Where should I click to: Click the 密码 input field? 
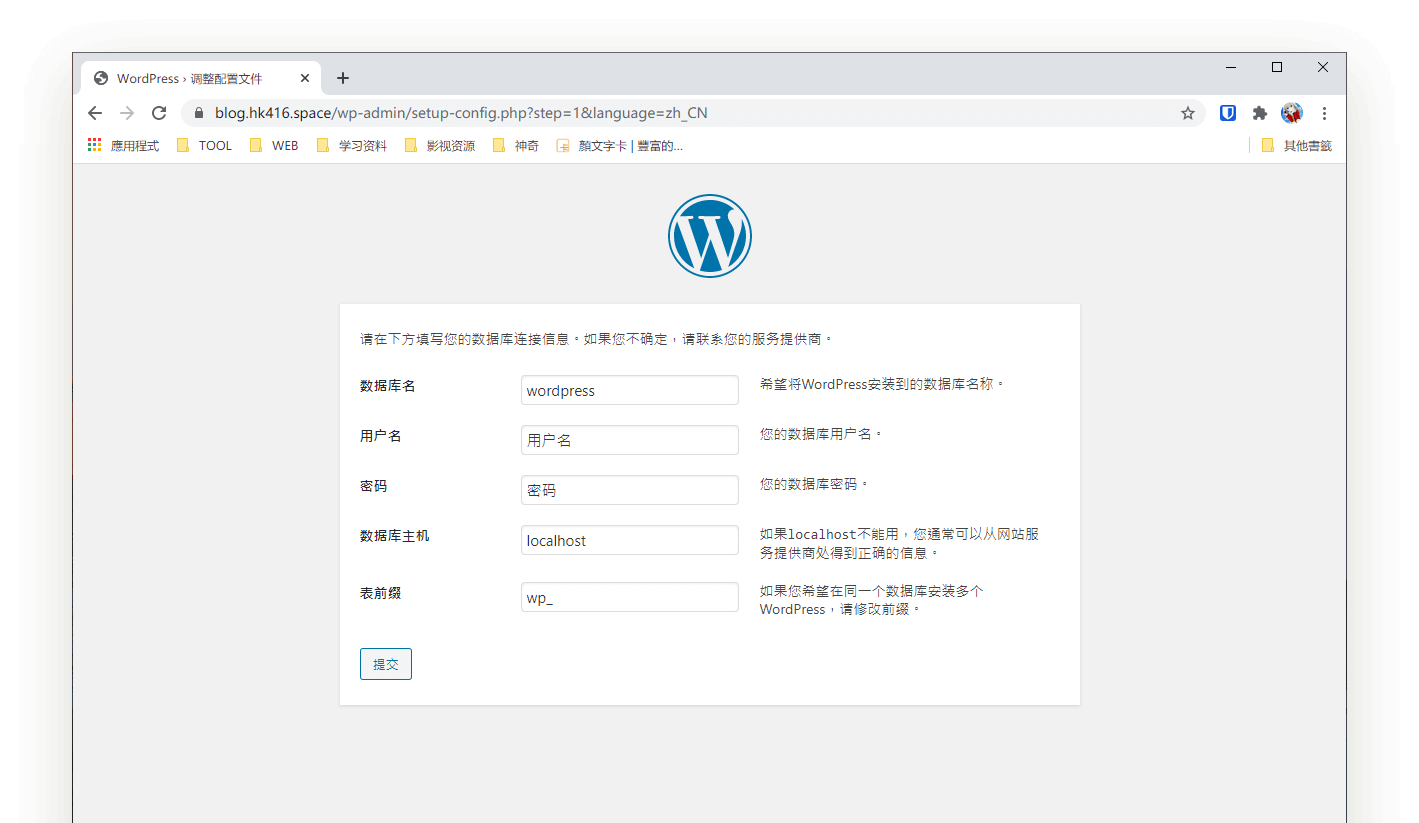click(630, 490)
